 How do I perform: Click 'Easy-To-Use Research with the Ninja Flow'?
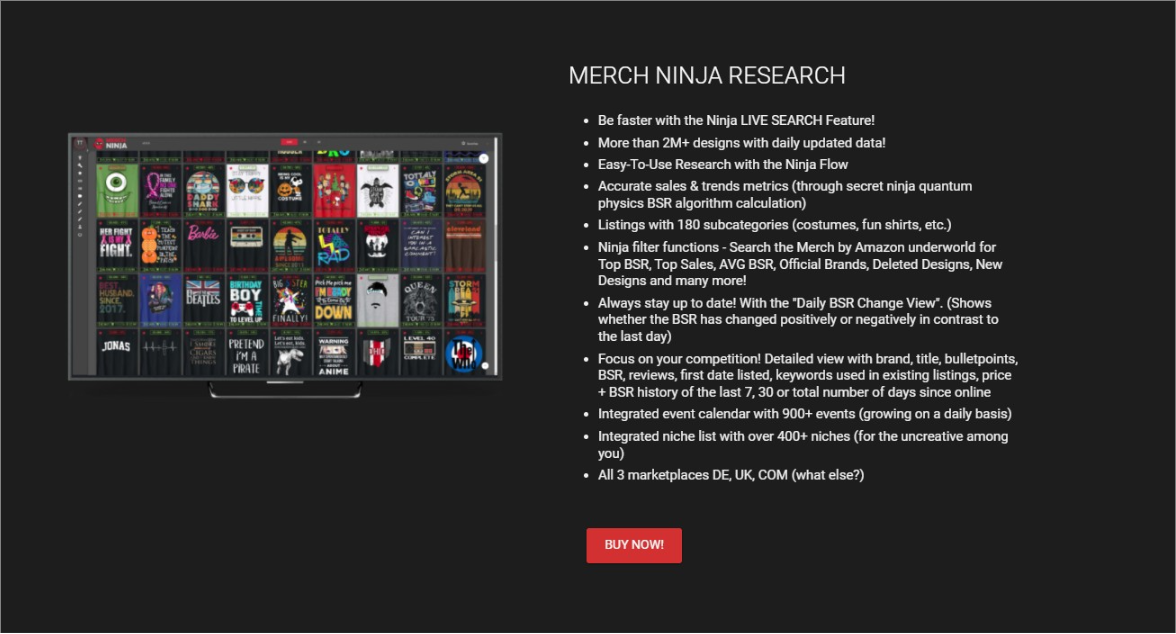pyautogui.click(x=722, y=164)
